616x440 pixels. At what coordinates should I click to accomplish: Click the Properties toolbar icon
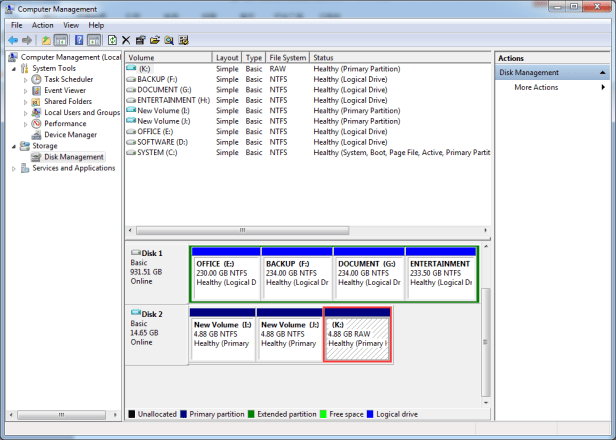pyautogui.click(x=141, y=40)
